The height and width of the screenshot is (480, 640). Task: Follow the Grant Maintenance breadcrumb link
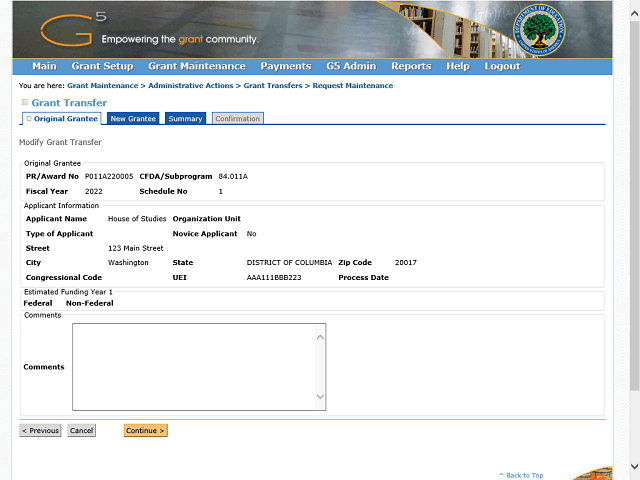click(102, 86)
